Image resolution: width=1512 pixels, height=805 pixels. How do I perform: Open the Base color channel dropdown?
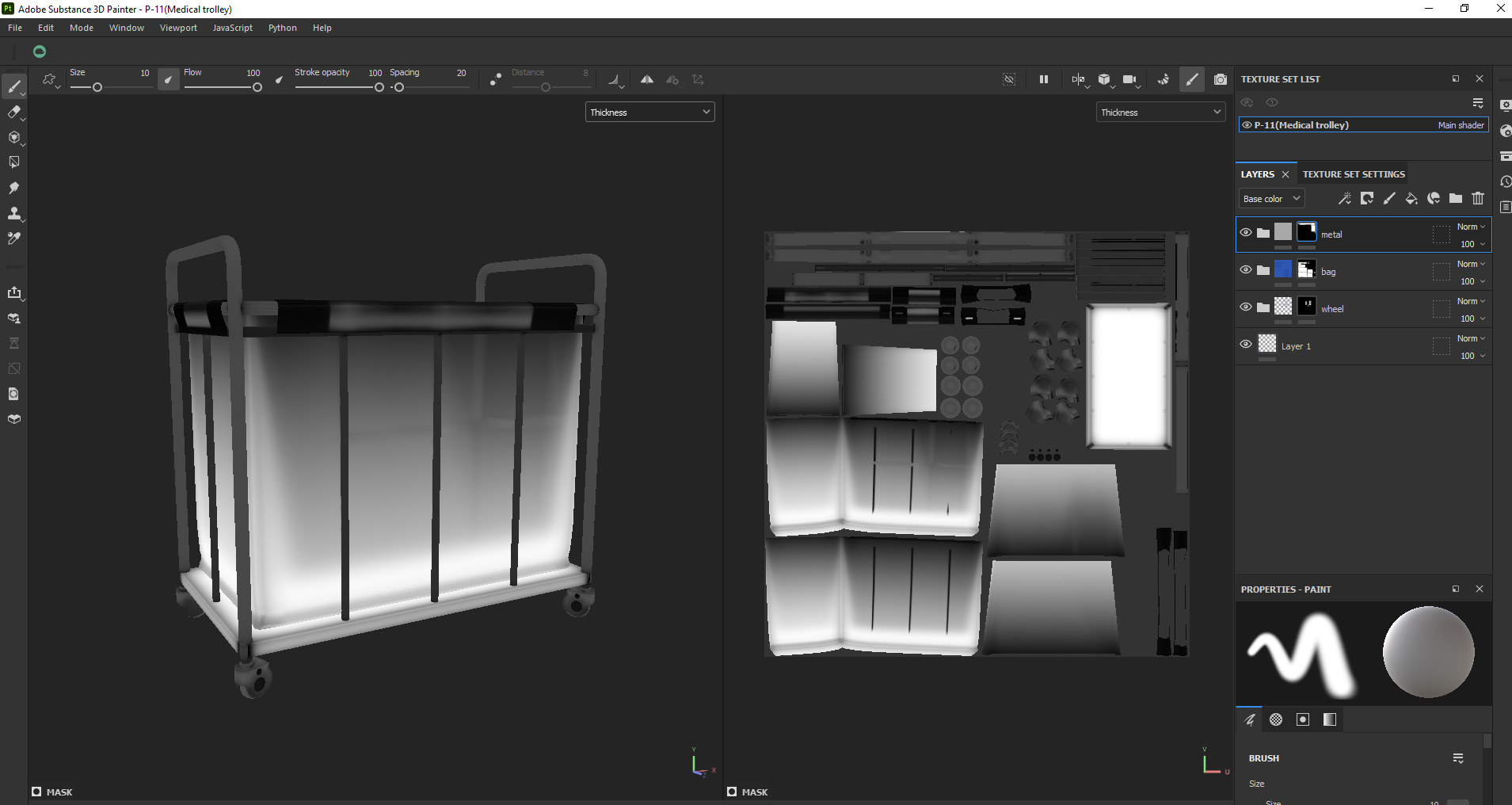[1271, 199]
